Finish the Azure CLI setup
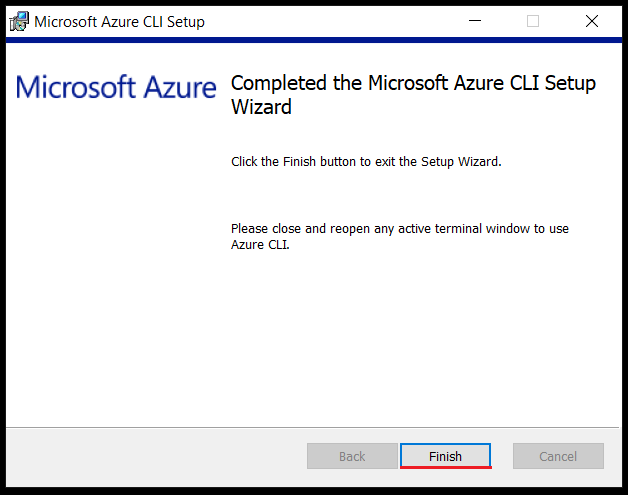The image size is (628, 495). point(445,456)
